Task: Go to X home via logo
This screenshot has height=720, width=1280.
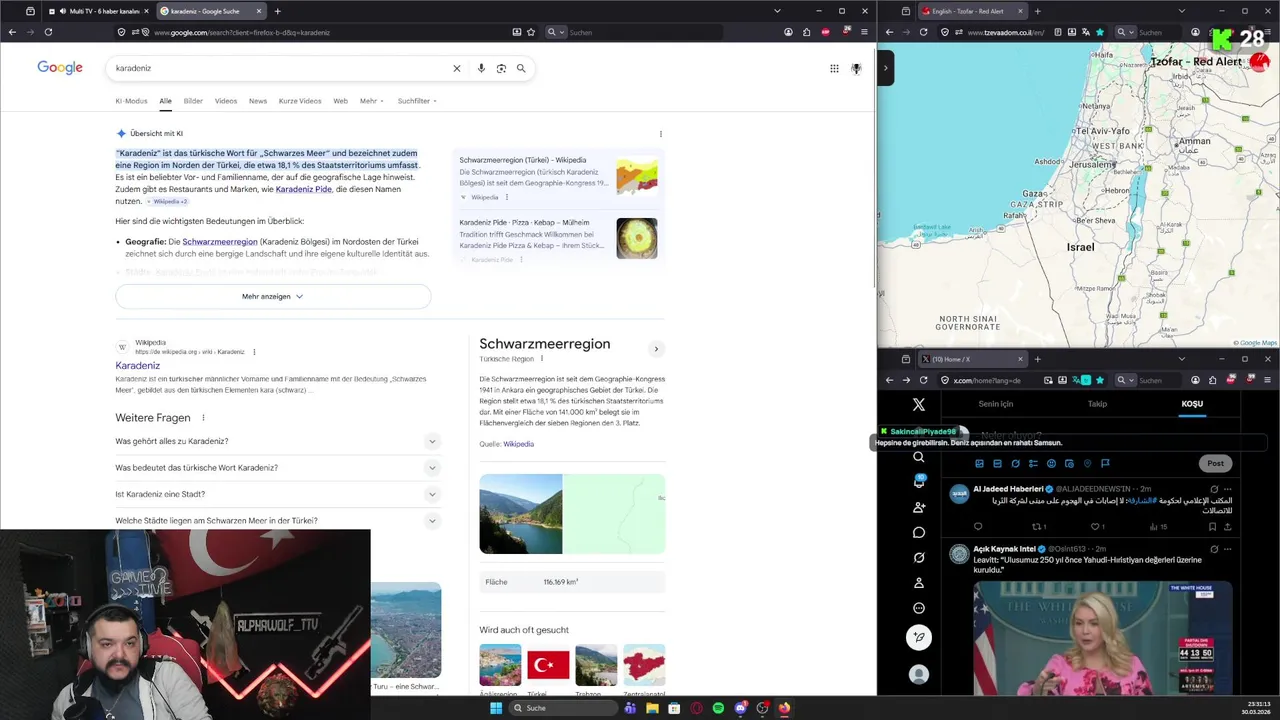Action: coord(918,404)
